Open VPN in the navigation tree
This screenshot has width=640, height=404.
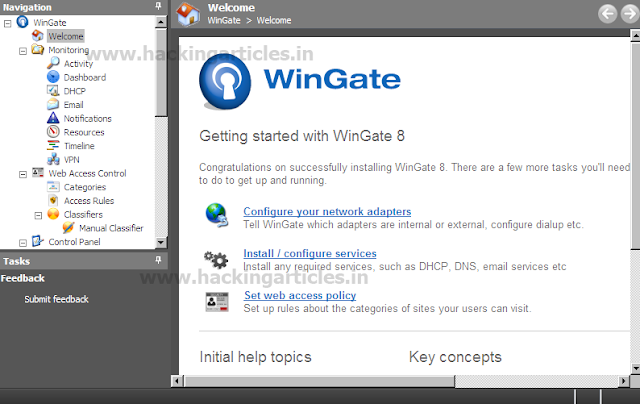click(71, 159)
